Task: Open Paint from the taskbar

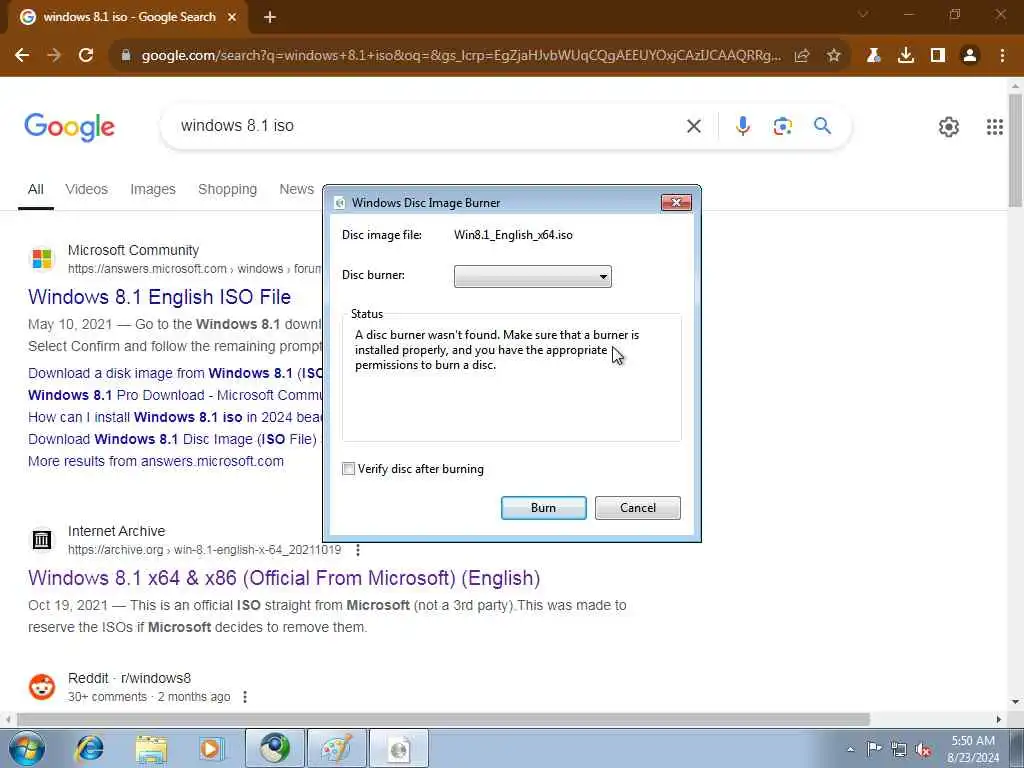Action: pos(336,748)
